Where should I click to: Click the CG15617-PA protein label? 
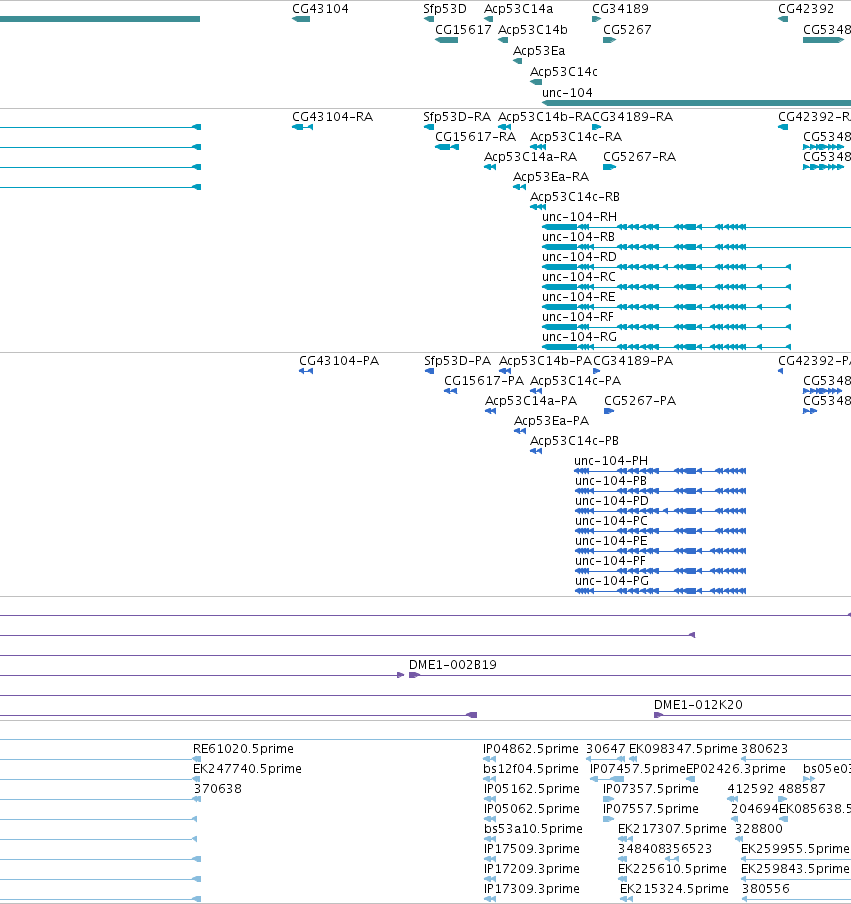tap(484, 381)
